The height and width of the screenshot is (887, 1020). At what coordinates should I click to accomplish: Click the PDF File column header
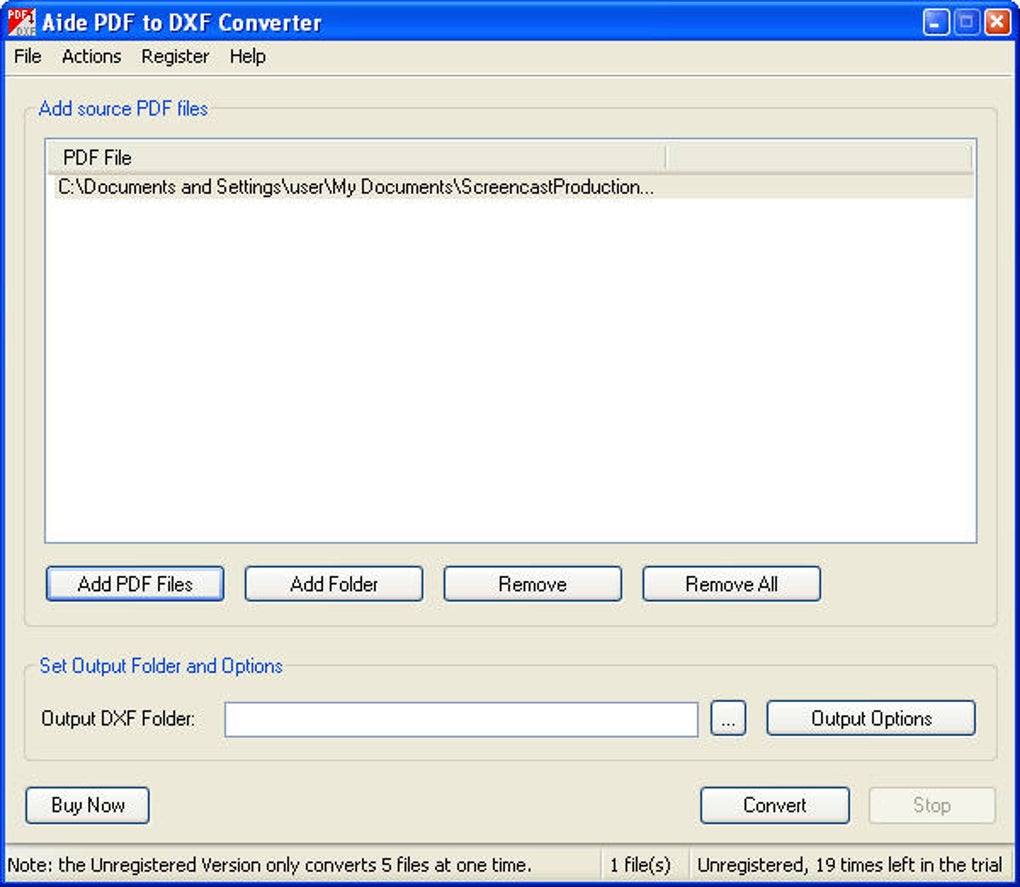pos(356,158)
